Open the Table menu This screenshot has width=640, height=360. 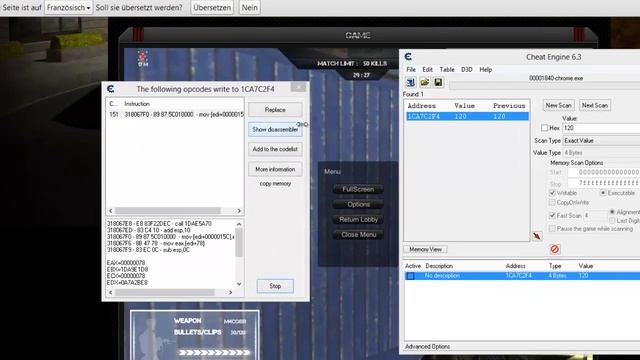click(x=447, y=69)
